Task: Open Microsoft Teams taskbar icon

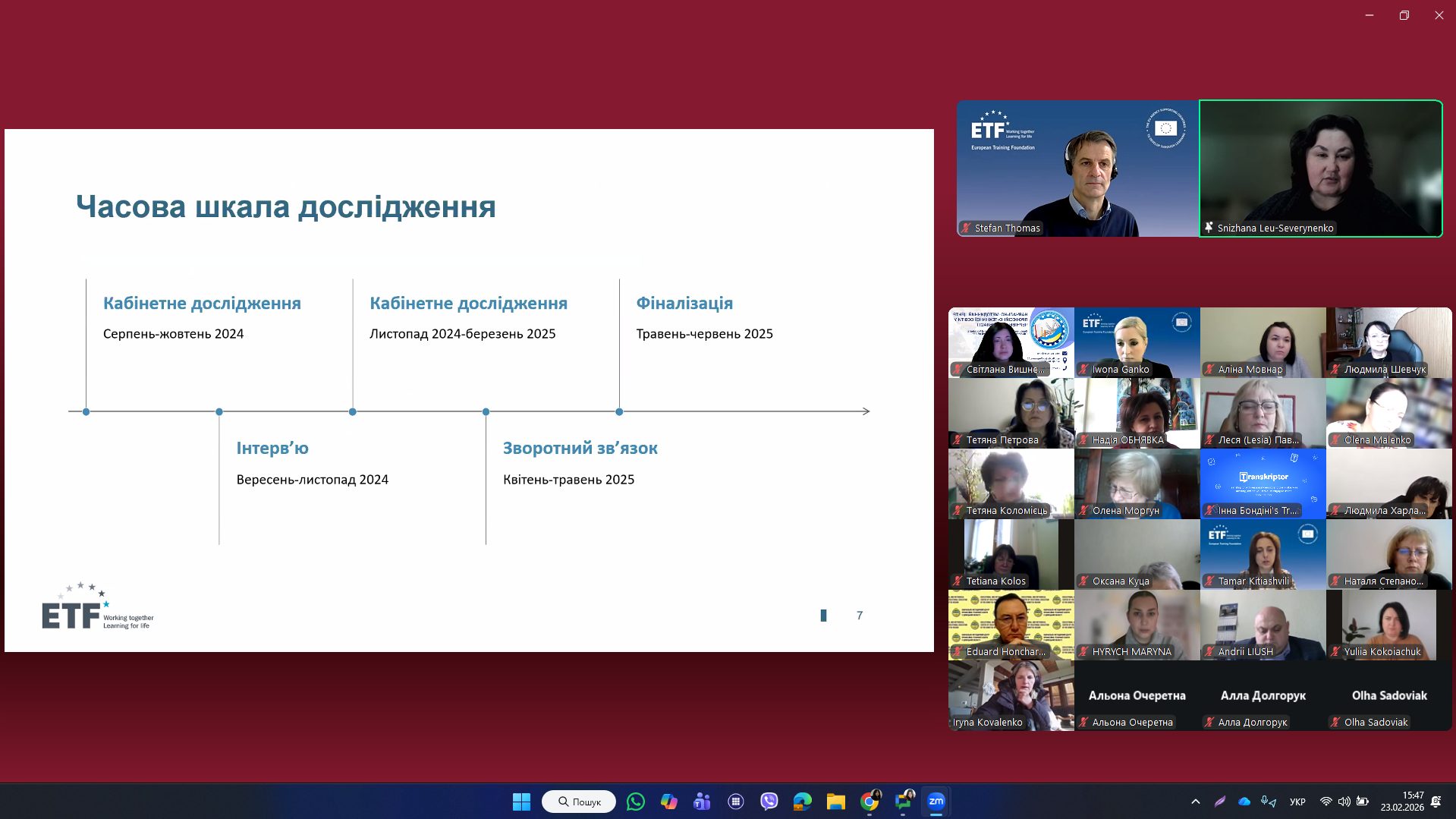Action: pos(702,802)
